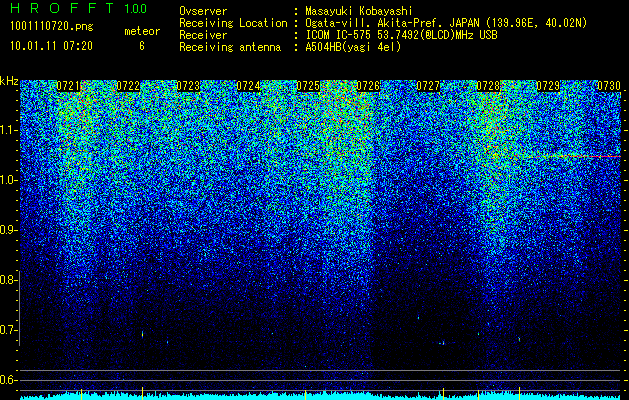Click the 0.8 kHz axis label
The width and height of the screenshot is (629, 400).
click(8, 280)
